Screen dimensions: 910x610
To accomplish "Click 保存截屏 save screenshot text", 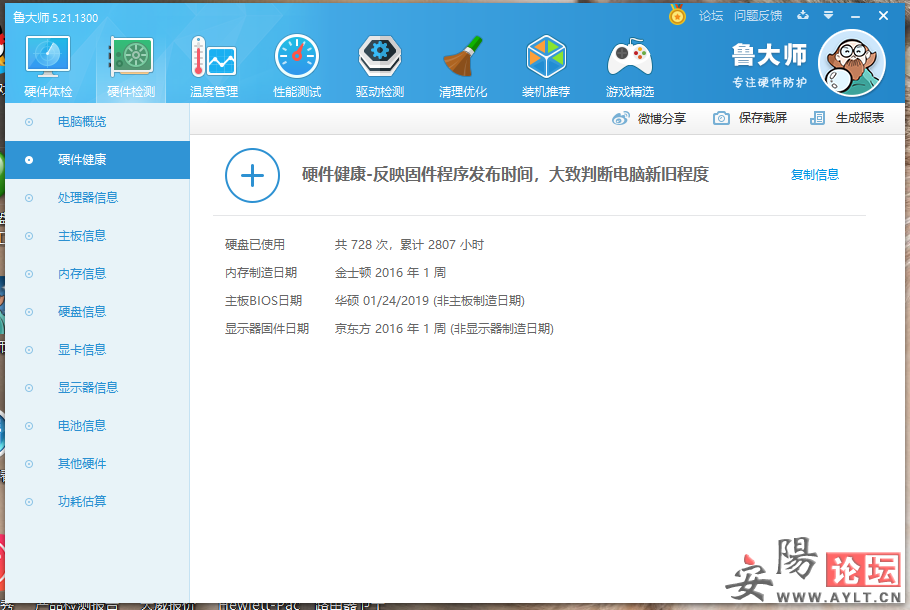I will point(763,118).
